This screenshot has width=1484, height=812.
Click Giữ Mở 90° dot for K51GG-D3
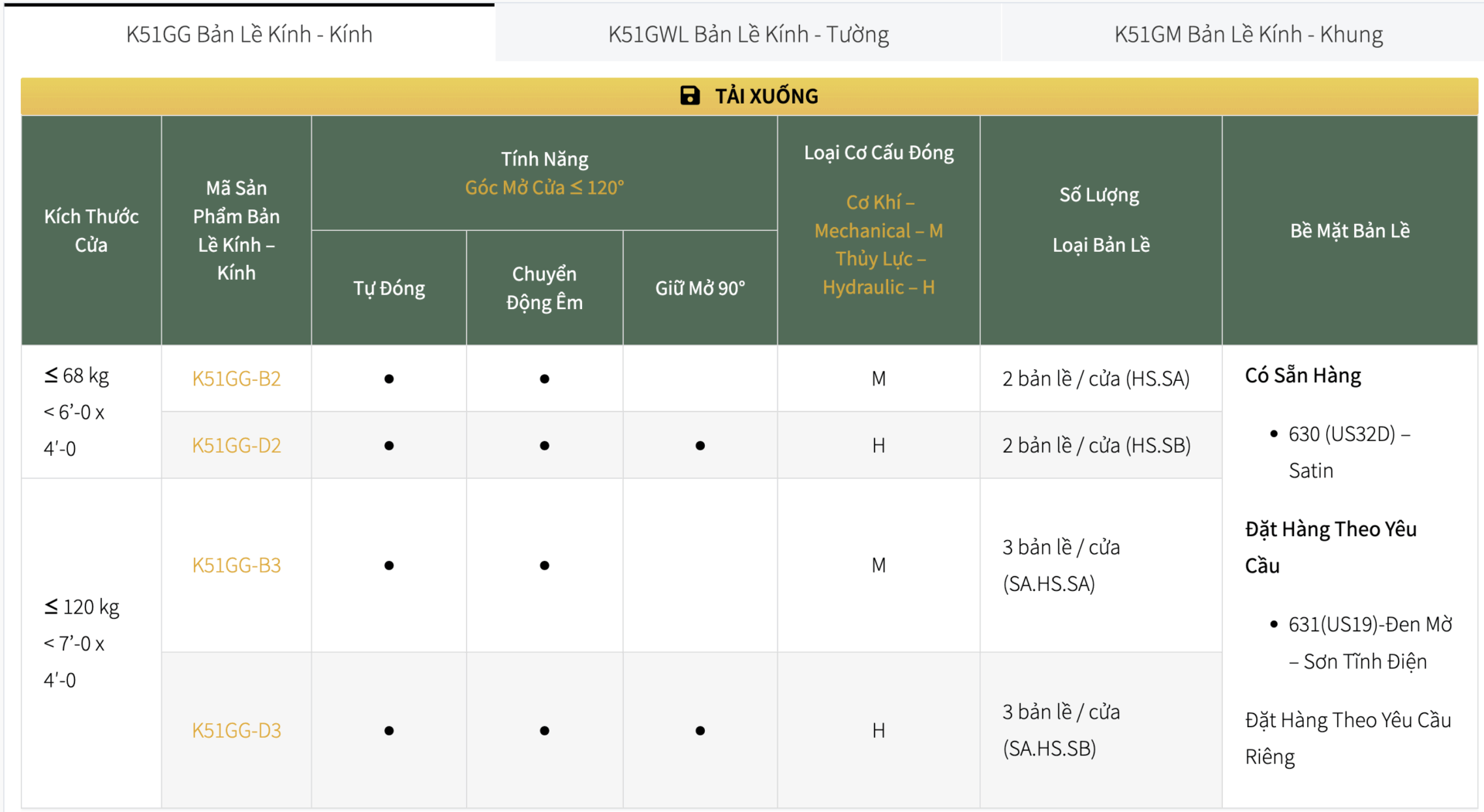(x=699, y=729)
